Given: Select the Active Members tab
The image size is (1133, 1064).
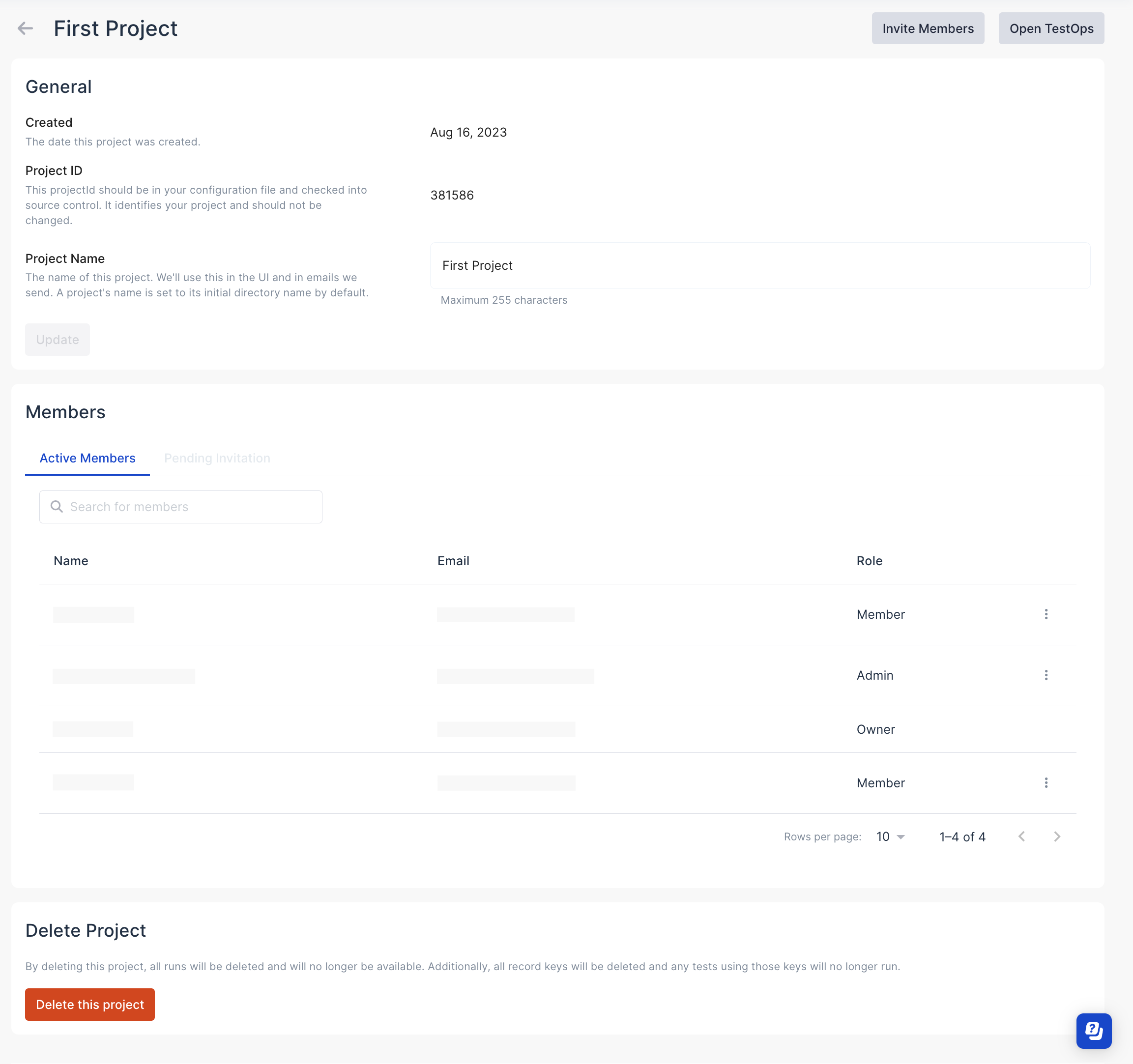Looking at the screenshot, I should click(x=87, y=458).
